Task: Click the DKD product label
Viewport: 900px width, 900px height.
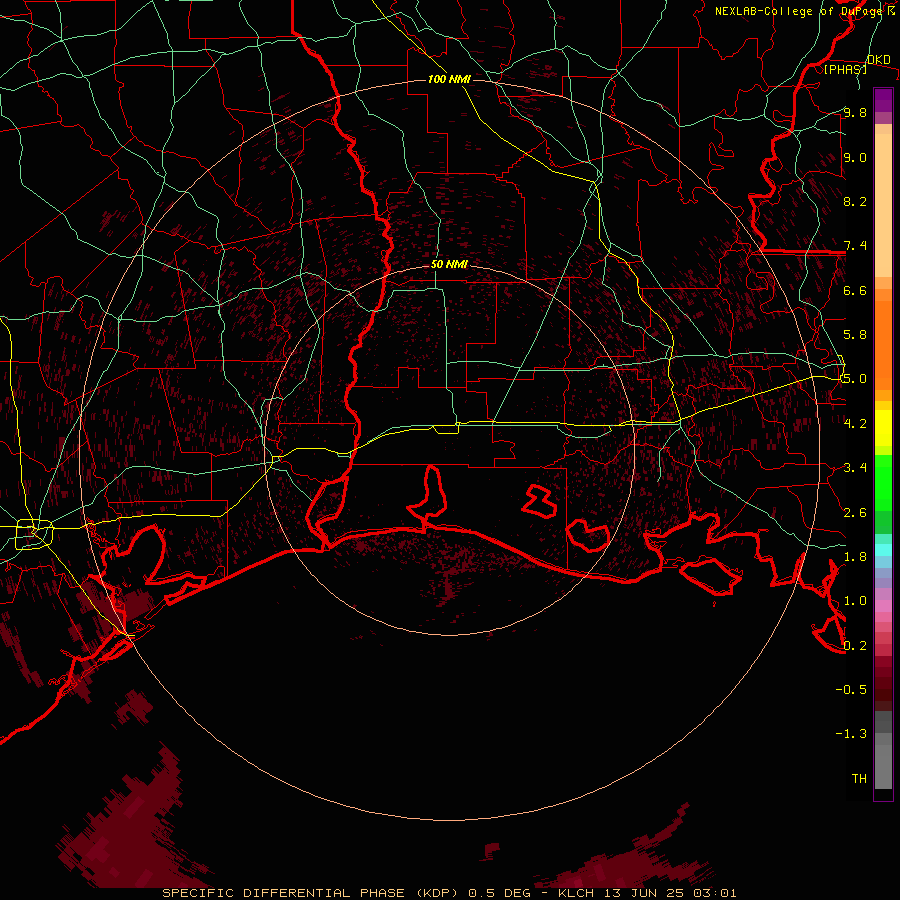Action: pos(878,59)
